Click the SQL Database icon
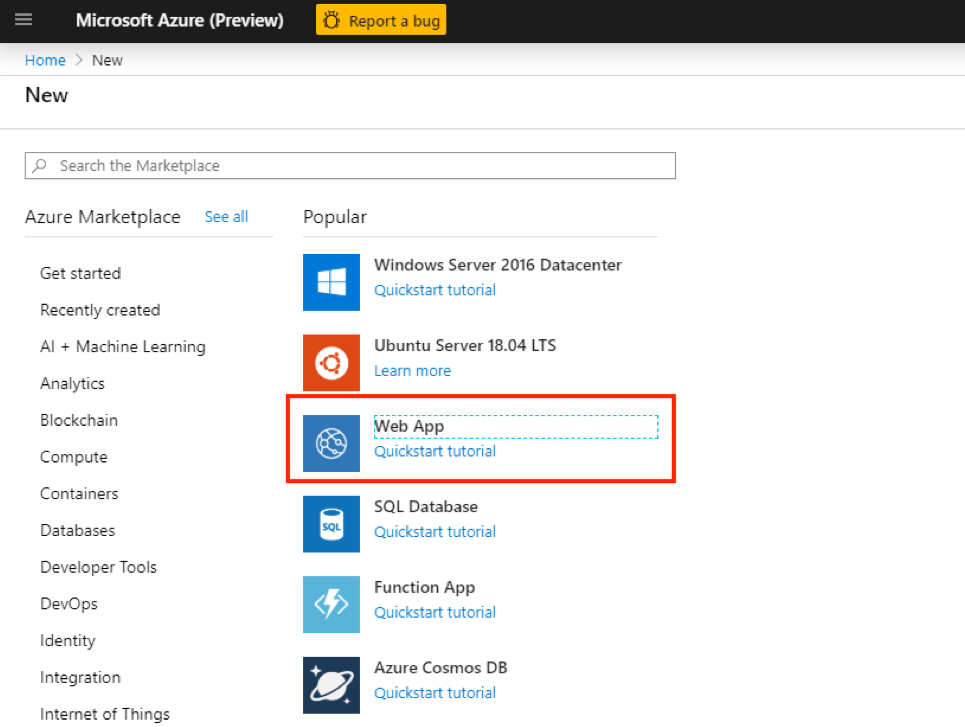Viewport: 965px width, 727px height. (331, 523)
